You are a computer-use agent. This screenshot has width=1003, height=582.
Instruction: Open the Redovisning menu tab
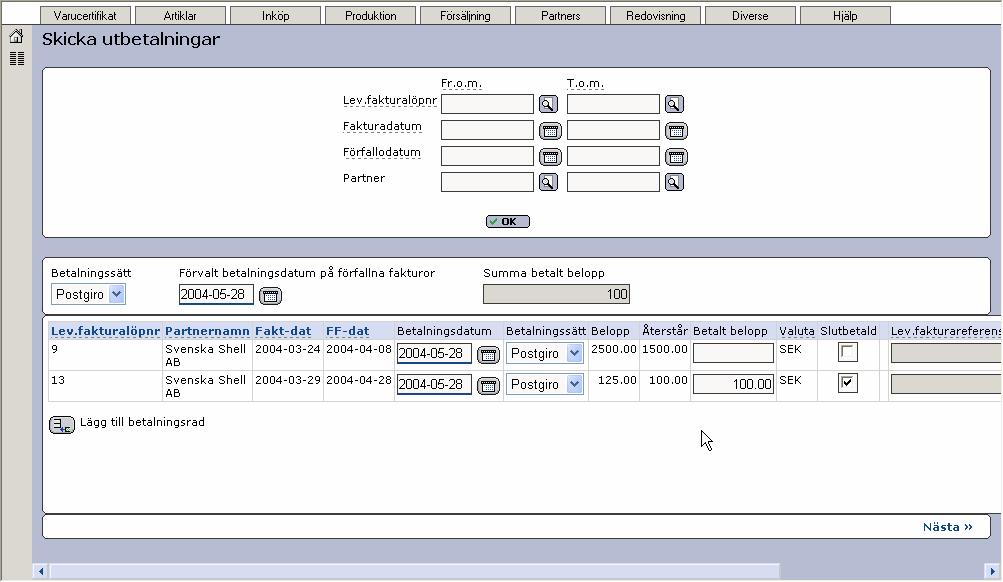point(656,15)
